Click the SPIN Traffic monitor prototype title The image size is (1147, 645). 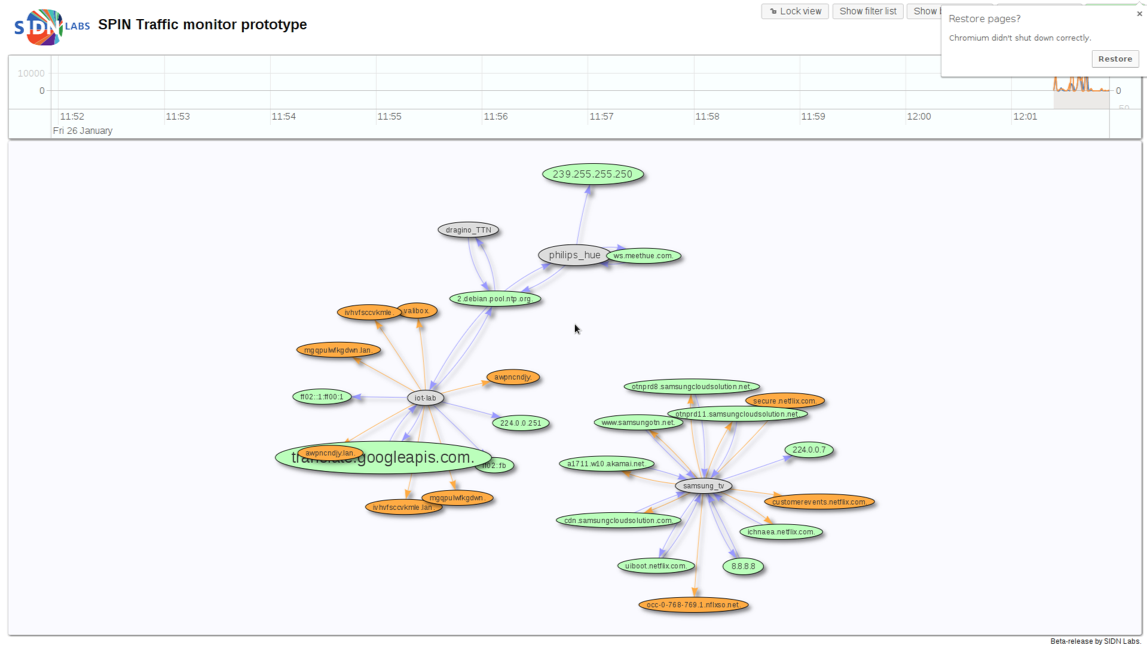203,24
